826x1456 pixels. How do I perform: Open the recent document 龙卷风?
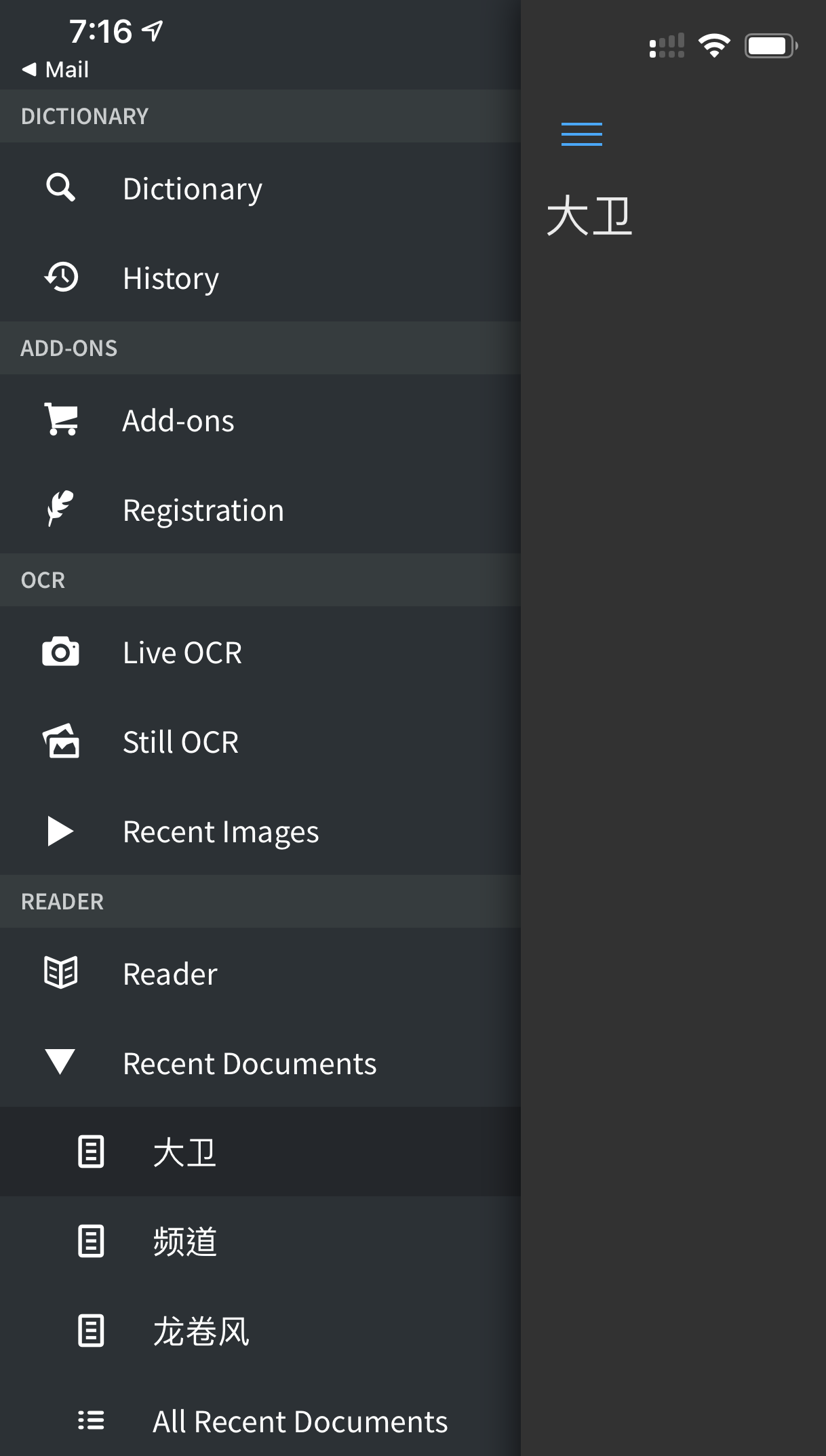201,1331
